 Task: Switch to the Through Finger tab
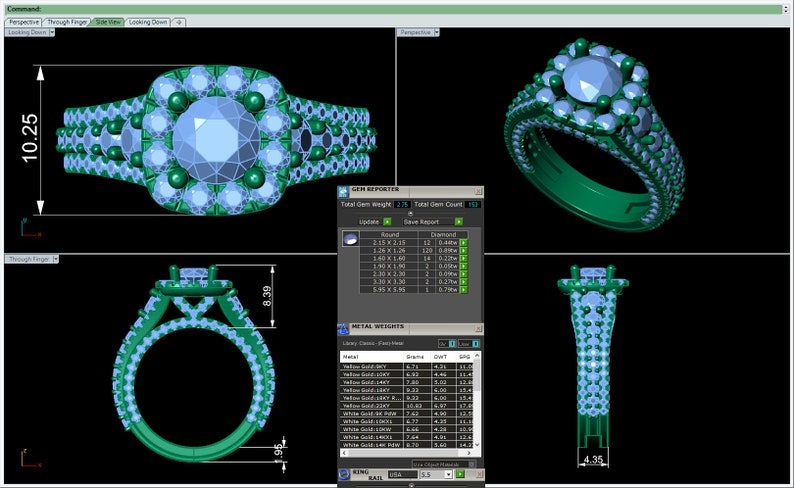click(67, 22)
